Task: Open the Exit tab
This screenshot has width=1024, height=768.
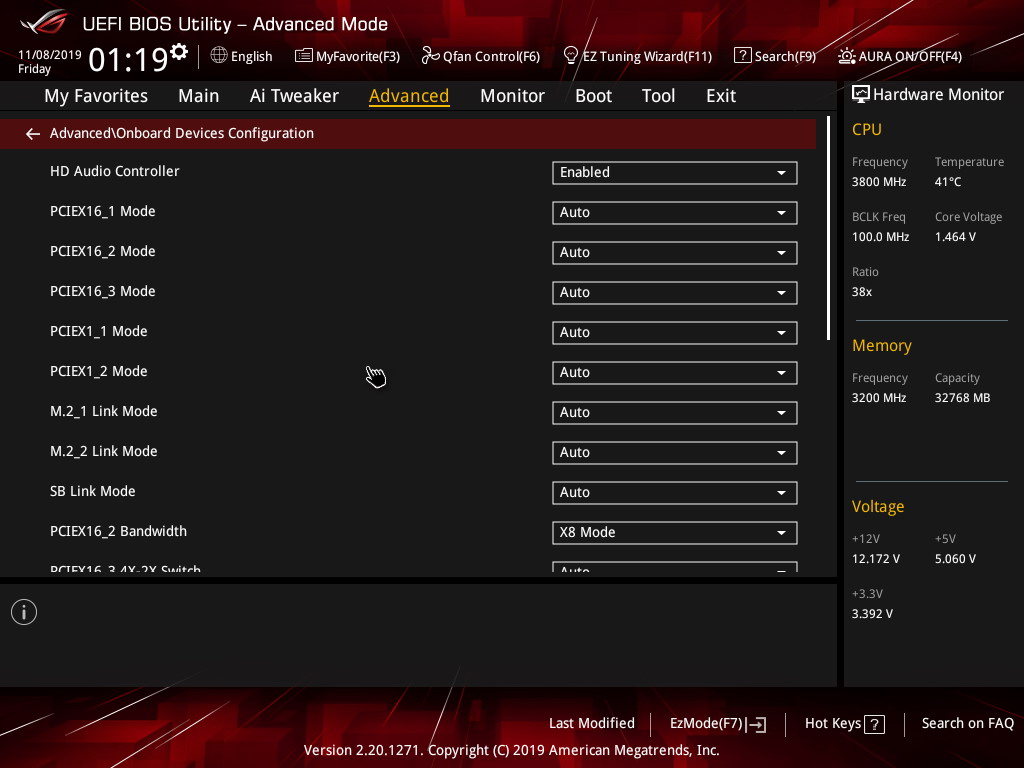Action: (721, 96)
